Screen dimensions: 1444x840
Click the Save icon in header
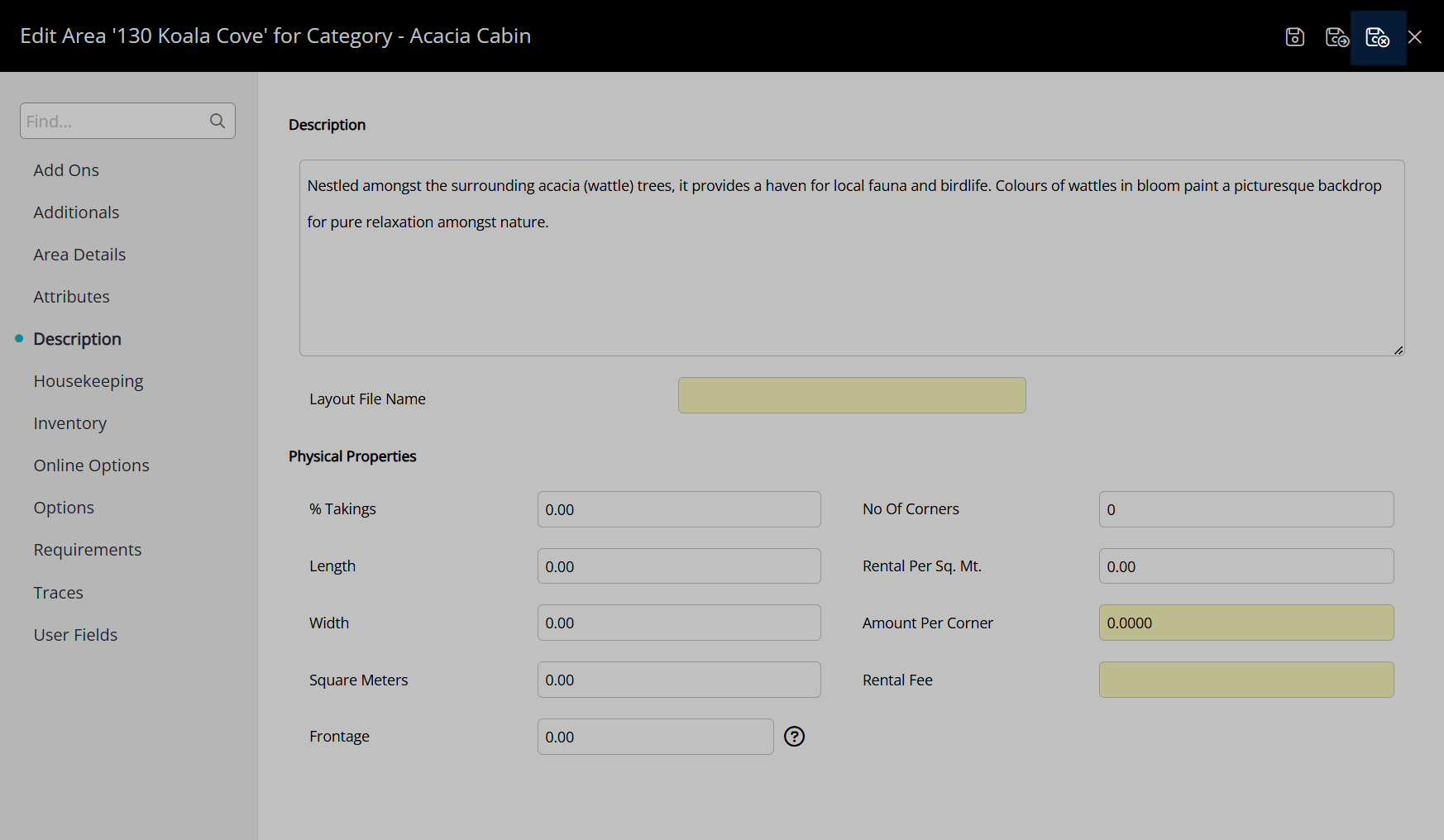pos(1294,36)
